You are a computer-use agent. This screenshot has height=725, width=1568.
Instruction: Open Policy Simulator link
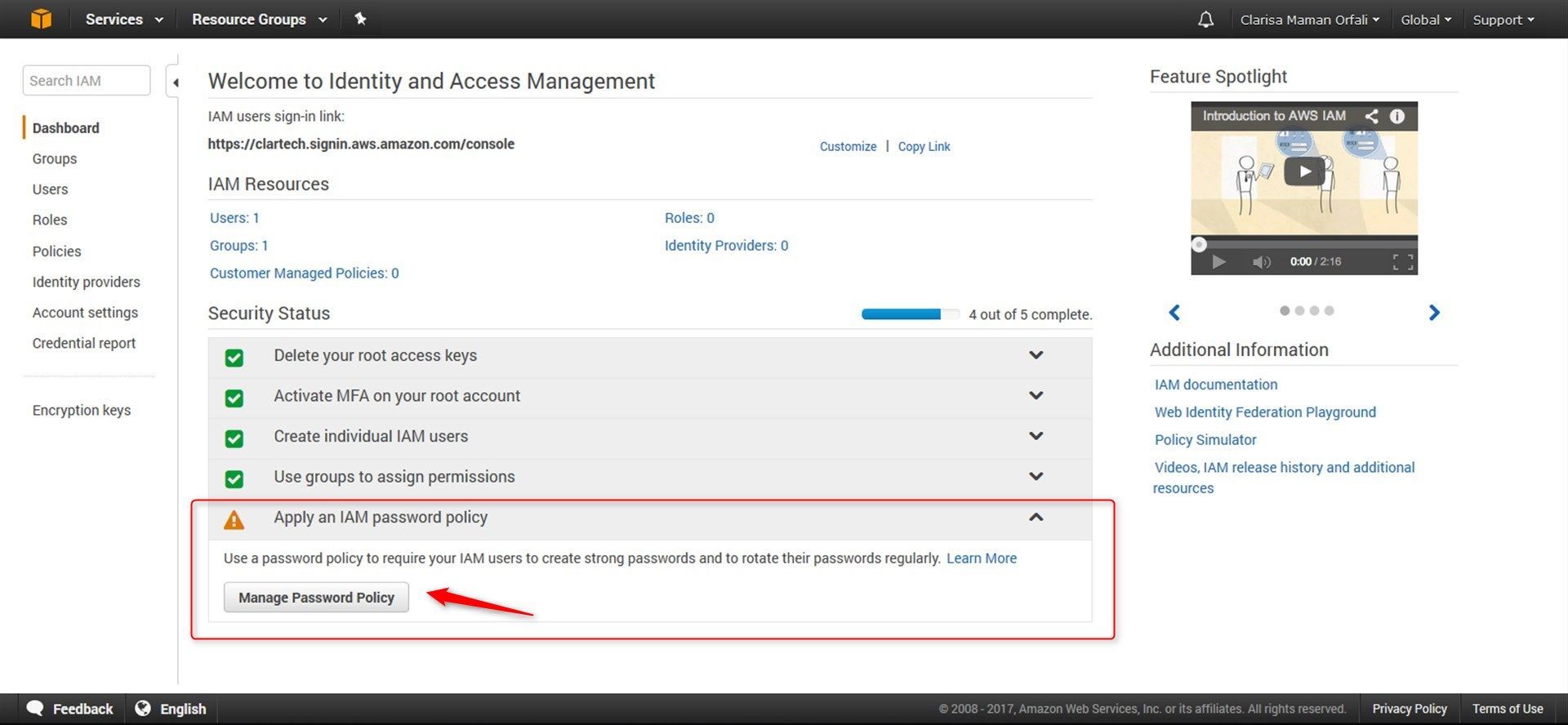(1205, 440)
